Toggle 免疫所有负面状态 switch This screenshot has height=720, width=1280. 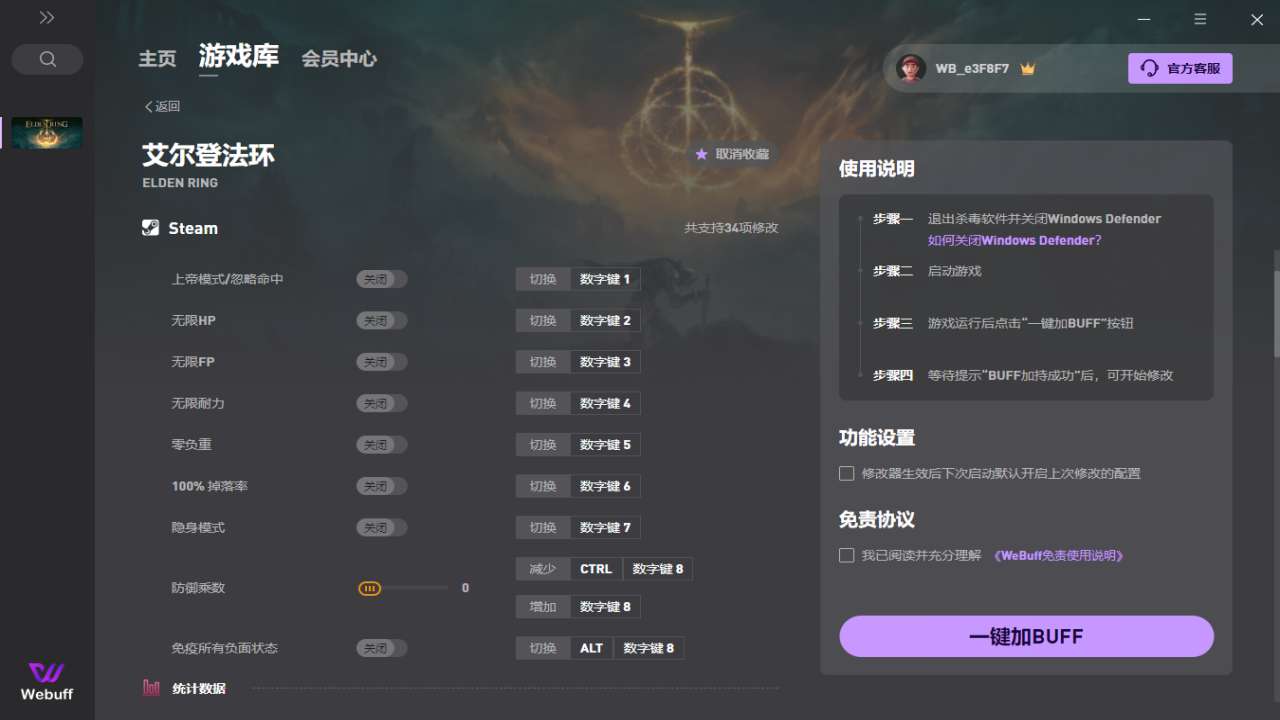382,649
